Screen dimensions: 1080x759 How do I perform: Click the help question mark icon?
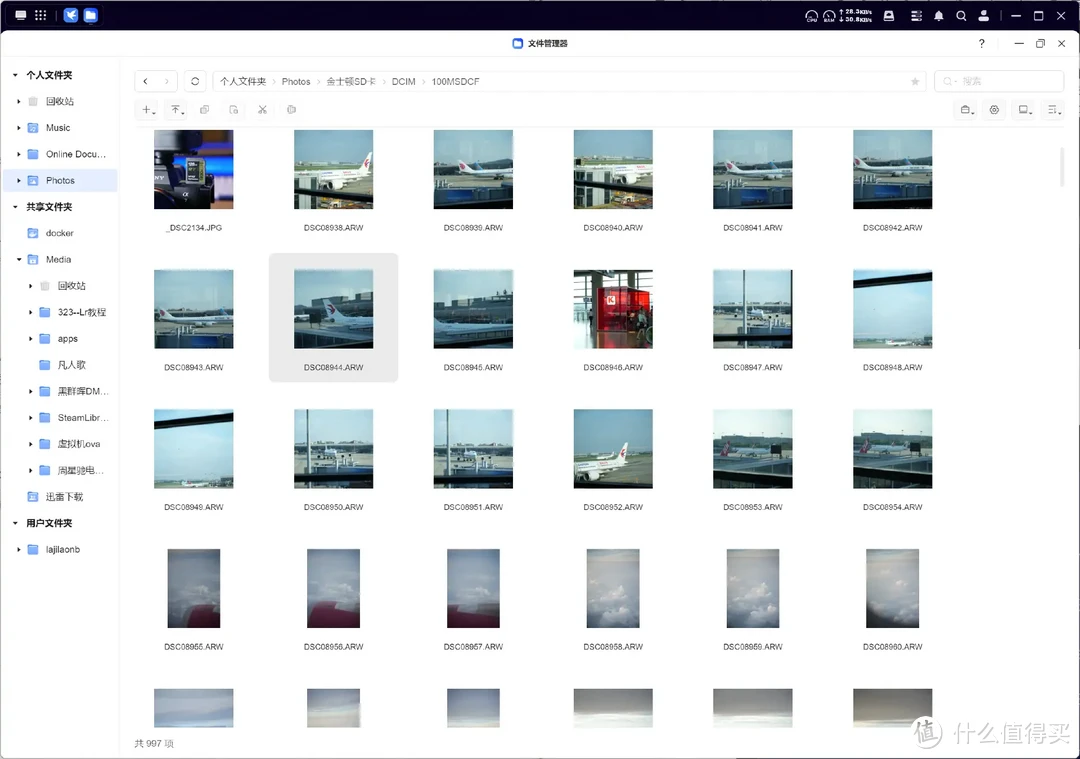tap(981, 44)
